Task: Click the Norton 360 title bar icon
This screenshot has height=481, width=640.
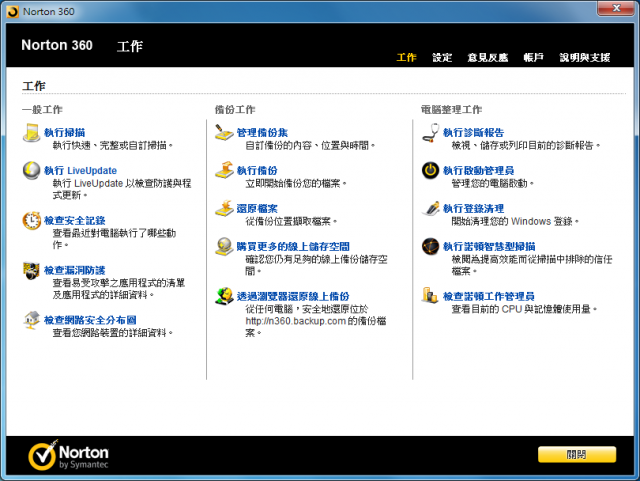Action: pyautogui.click(x=13, y=11)
